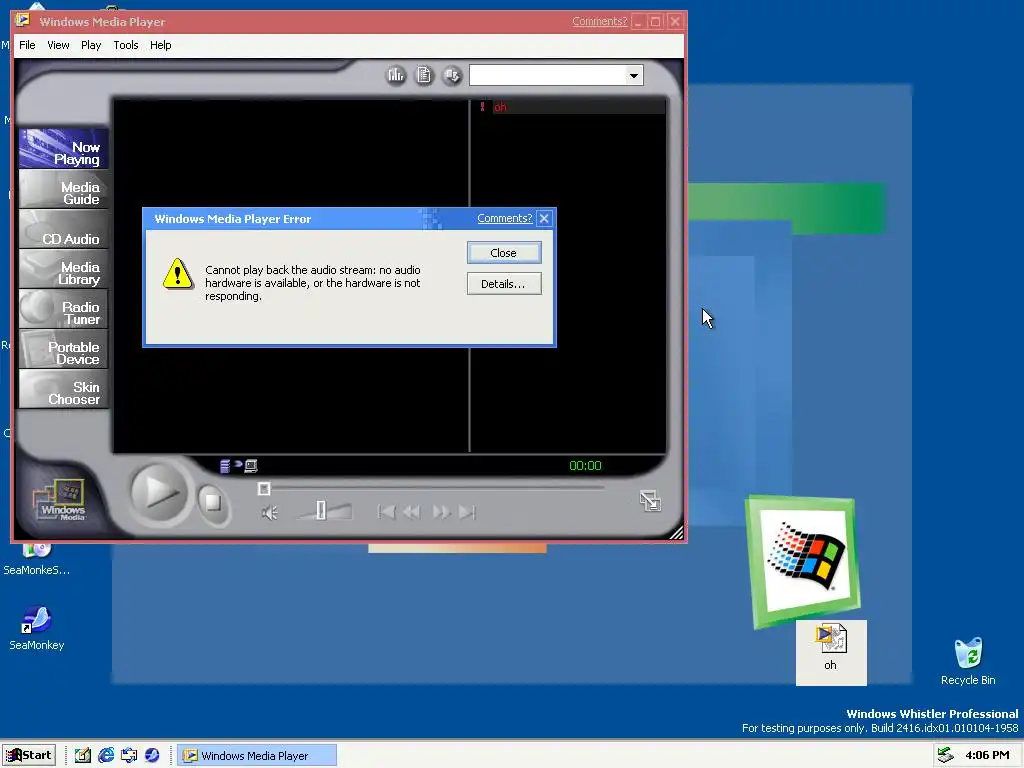Click the large Play button

click(x=159, y=492)
